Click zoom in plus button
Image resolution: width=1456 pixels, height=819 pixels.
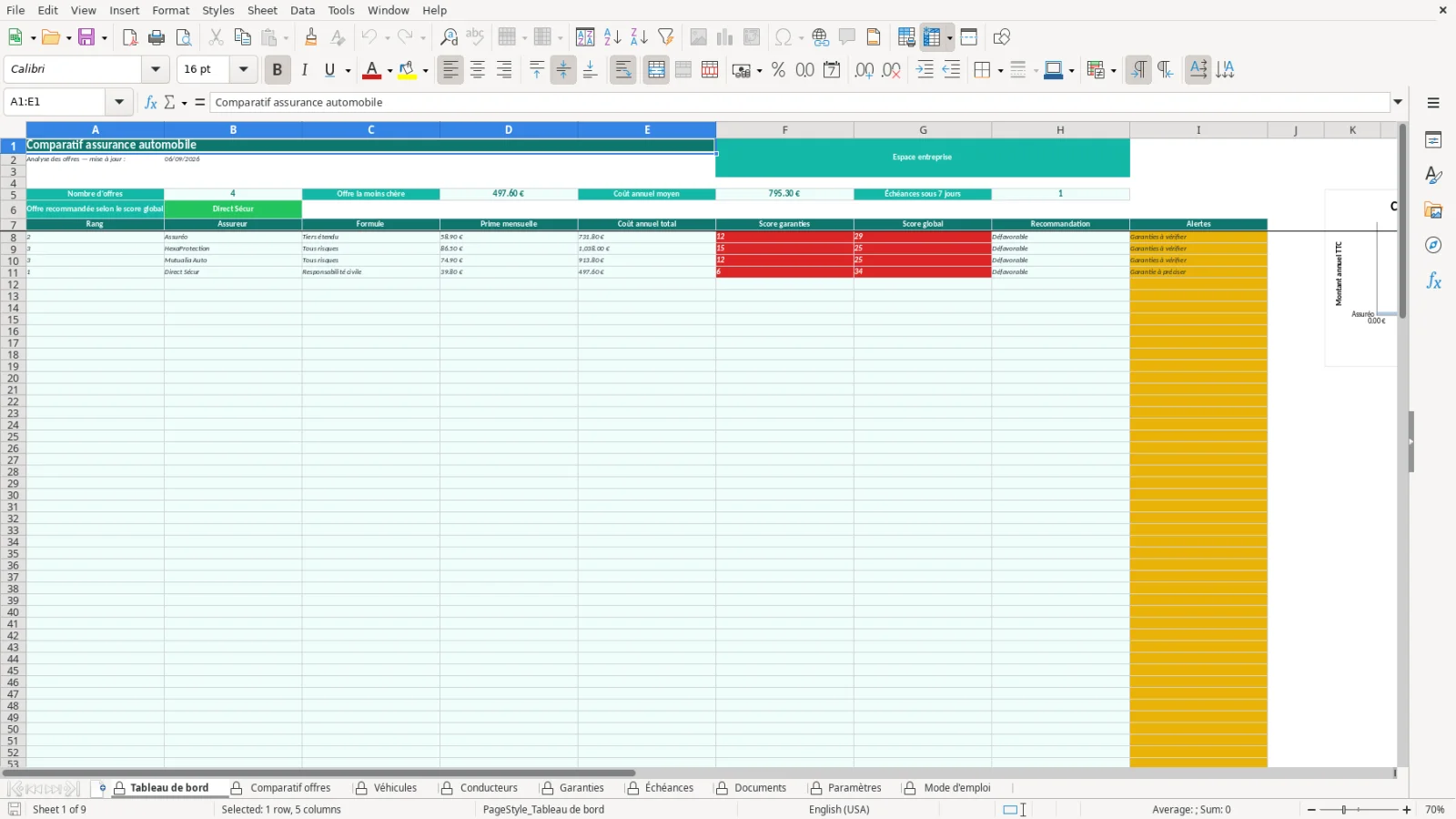coord(1407,810)
